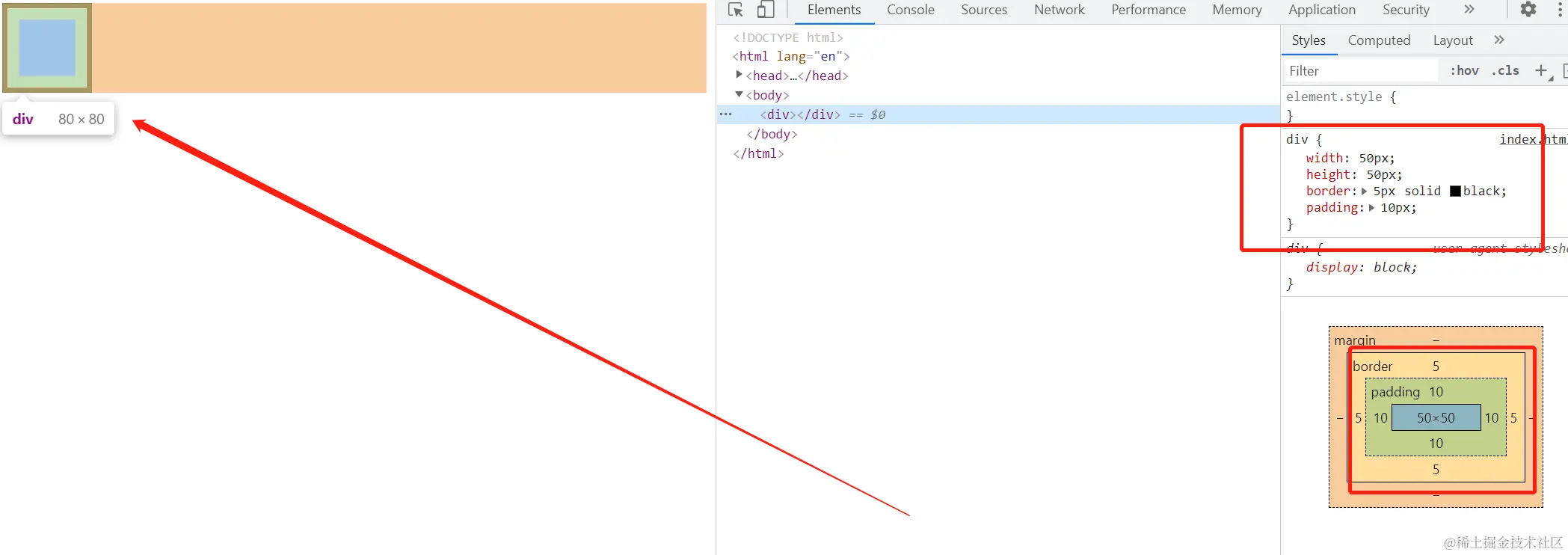Toggle the device toolbar icon
1568x555 pixels.
[x=765, y=10]
